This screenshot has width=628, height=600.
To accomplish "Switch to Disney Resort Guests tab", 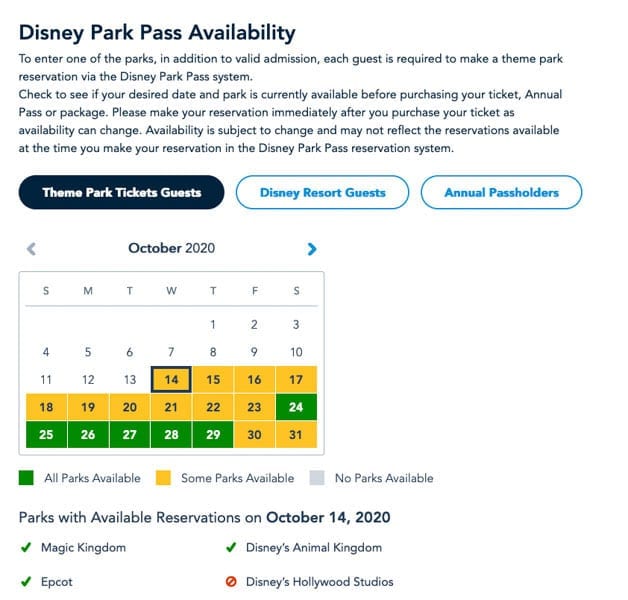I will (x=322, y=193).
